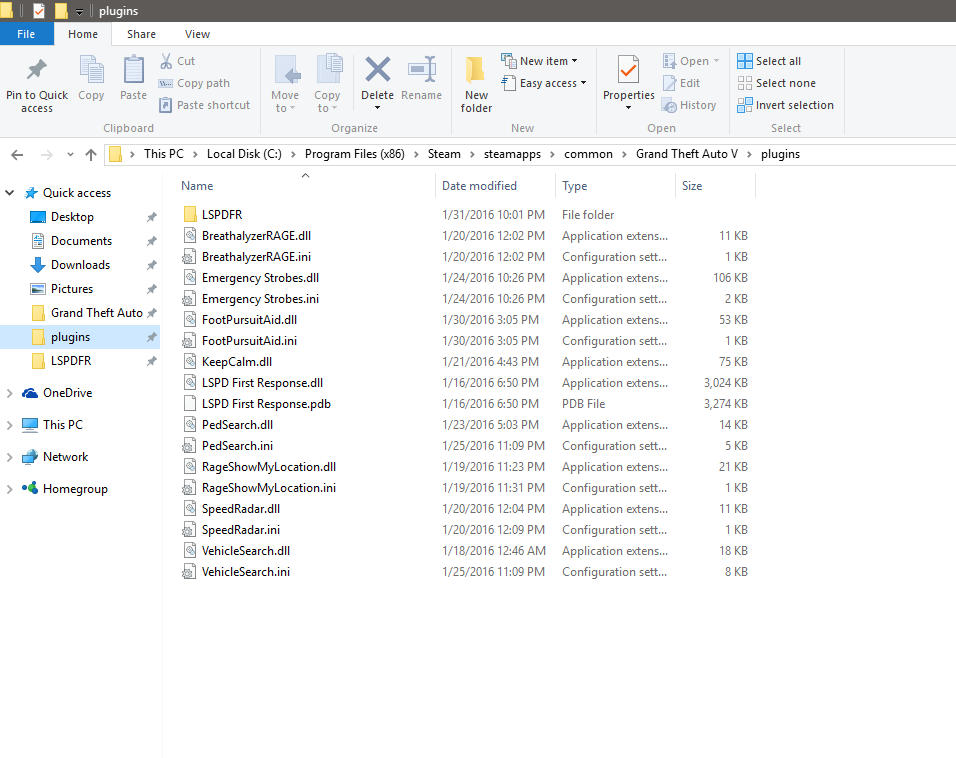
Task: Click the Copy path icon
Action: coord(166,84)
